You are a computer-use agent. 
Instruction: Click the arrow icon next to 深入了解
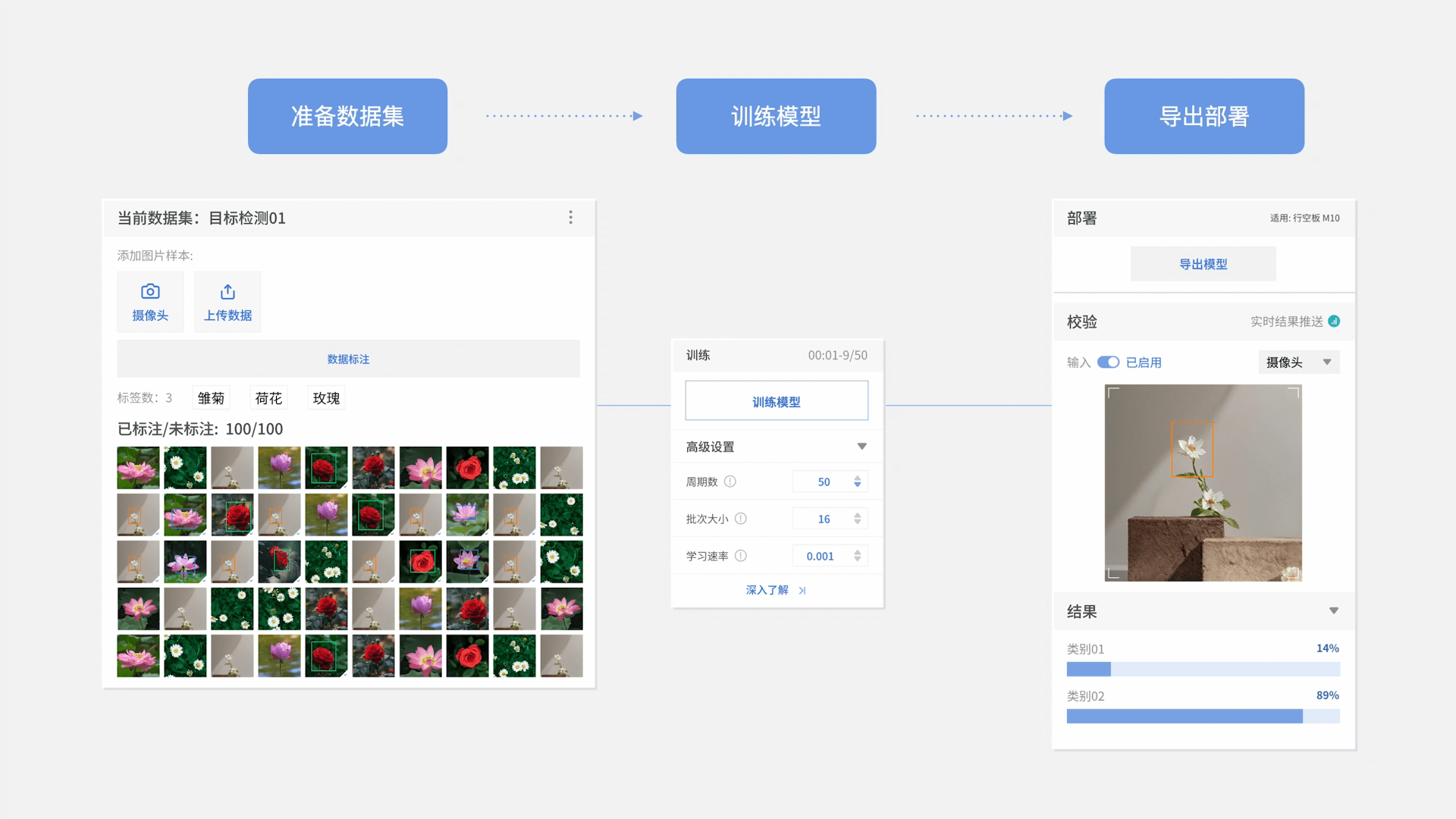(x=802, y=590)
